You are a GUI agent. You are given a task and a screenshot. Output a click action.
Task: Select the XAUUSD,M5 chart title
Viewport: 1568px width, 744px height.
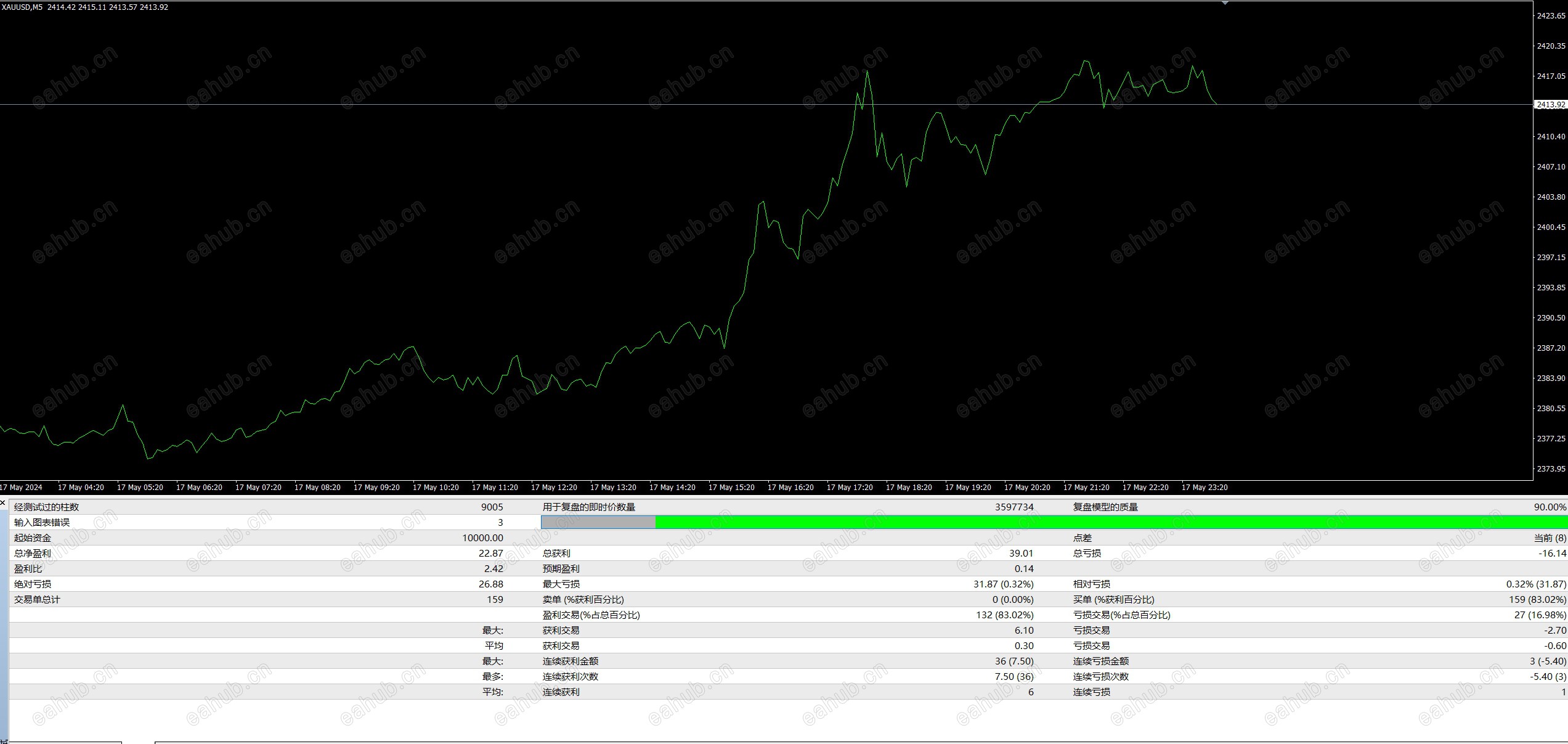pyautogui.click(x=22, y=7)
